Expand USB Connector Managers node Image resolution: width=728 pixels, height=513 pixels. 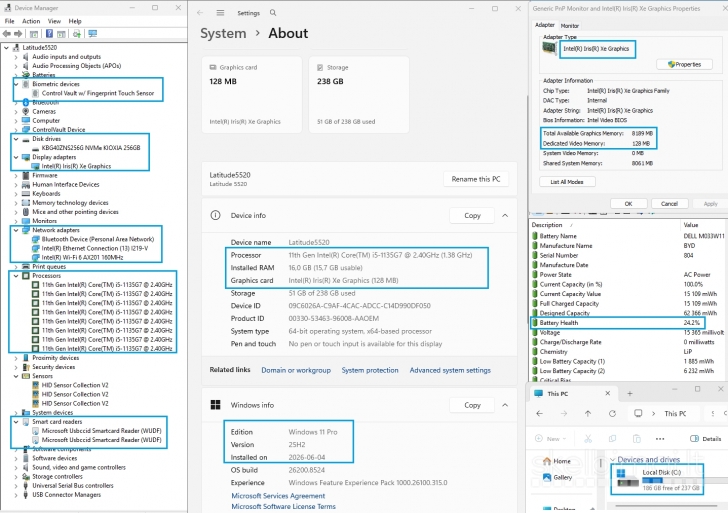(16, 495)
